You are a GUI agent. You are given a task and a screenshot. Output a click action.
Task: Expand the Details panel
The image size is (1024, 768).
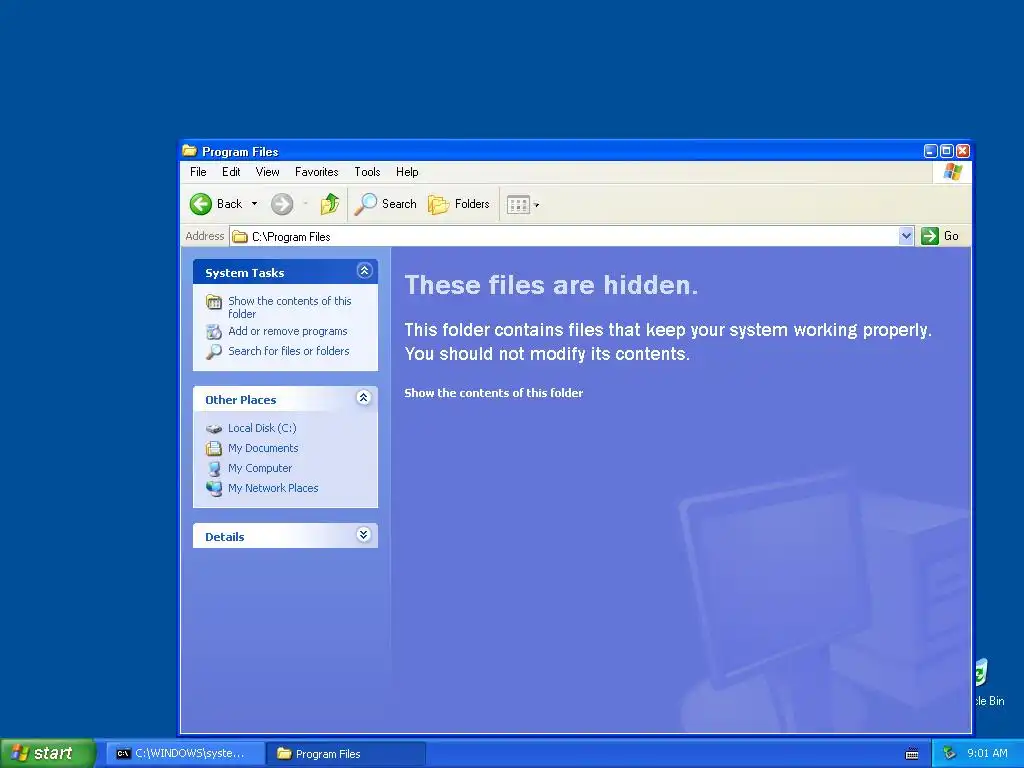click(x=364, y=535)
